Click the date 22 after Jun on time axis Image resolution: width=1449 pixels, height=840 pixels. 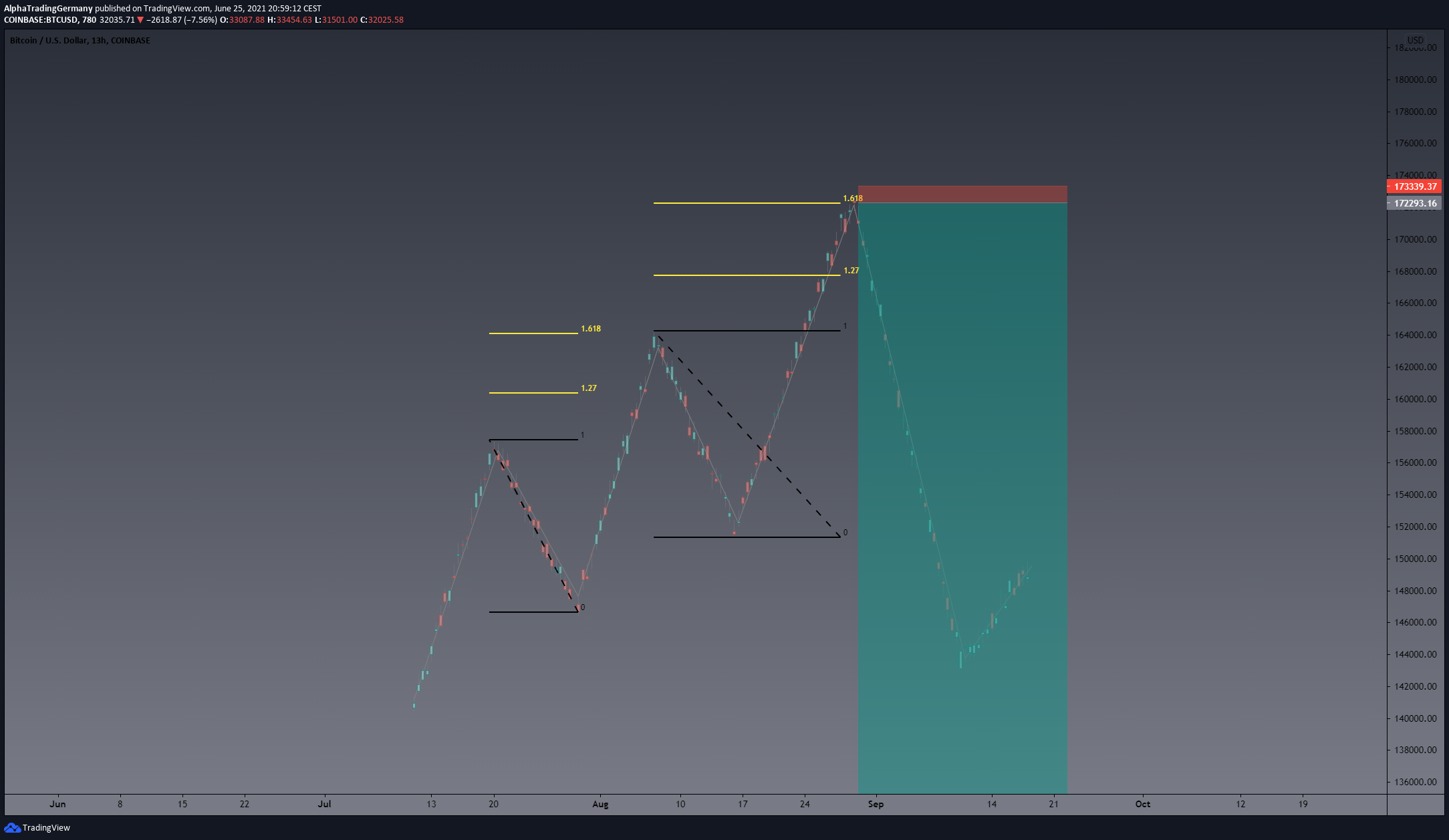click(245, 804)
